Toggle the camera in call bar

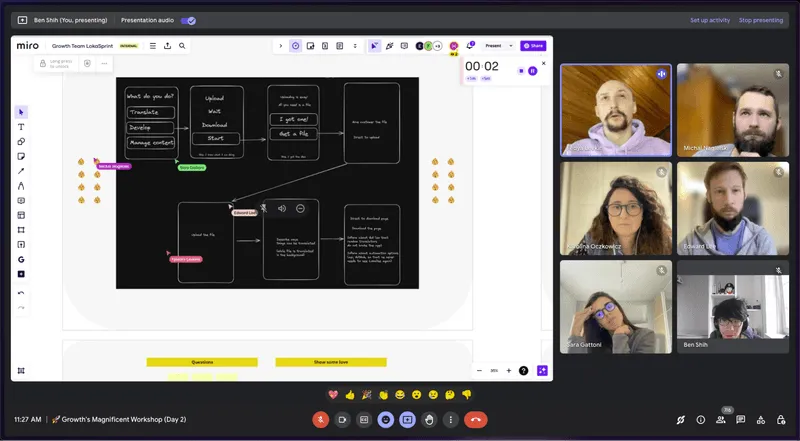click(x=342, y=420)
